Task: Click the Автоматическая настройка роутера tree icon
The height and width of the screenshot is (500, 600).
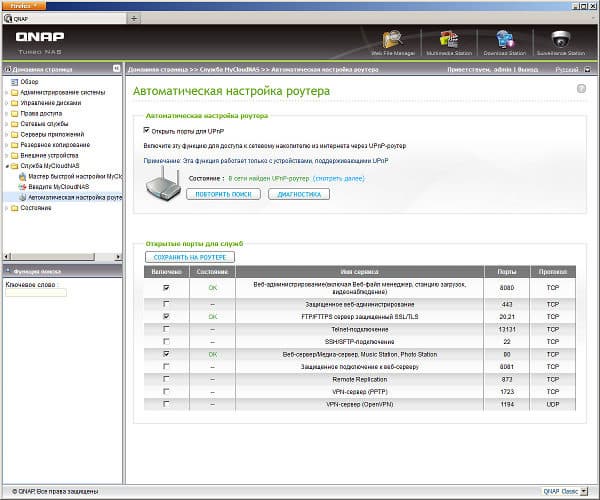Action: point(23,197)
